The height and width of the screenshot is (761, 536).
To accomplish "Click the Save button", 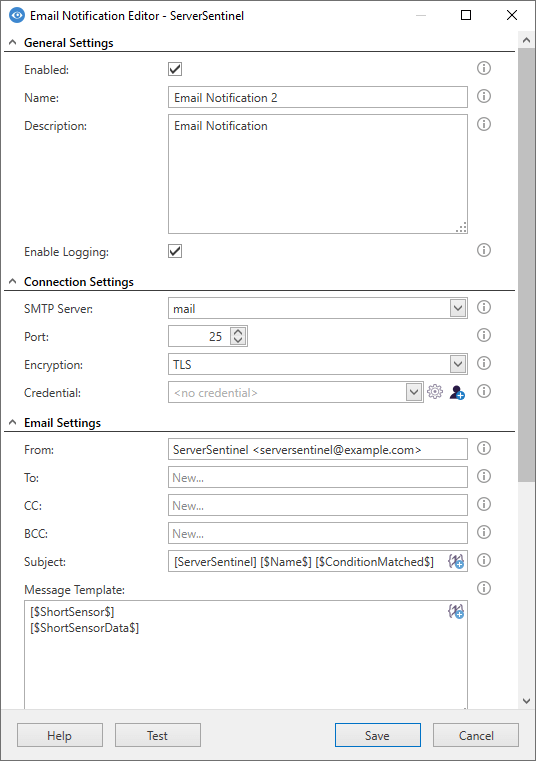I will click(378, 735).
